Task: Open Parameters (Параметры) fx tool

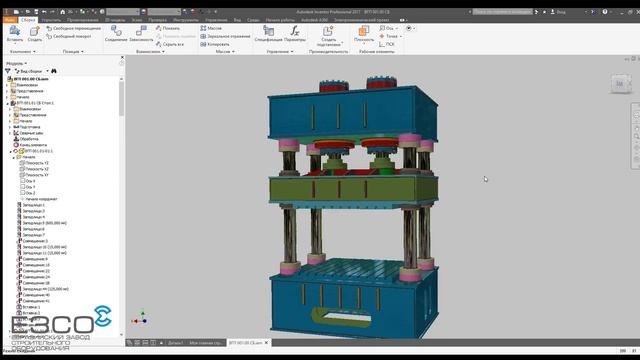Action: coord(295,34)
